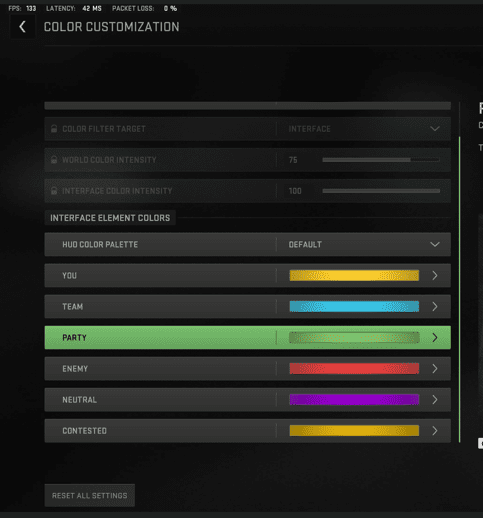Click the chevron on the Contested row

(x=435, y=431)
